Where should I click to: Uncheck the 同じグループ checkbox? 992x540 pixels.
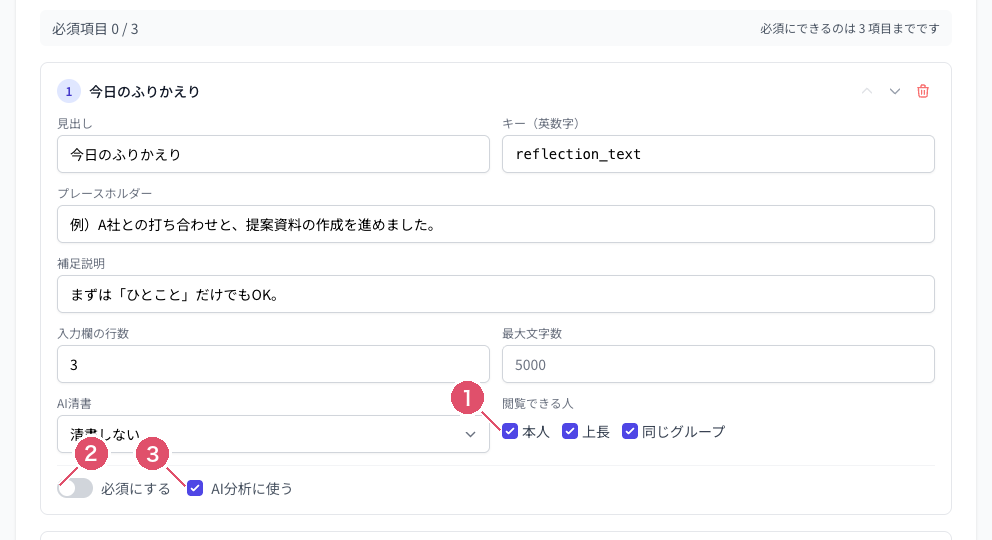click(629, 431)
